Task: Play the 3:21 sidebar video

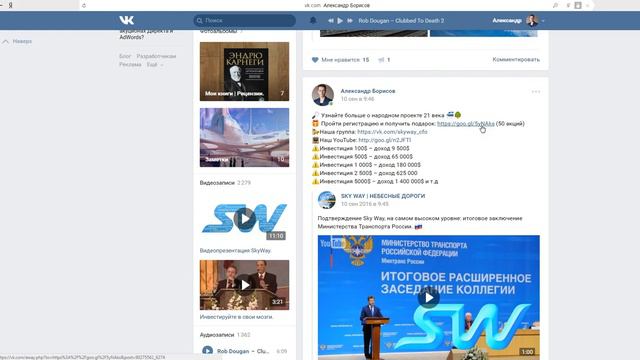Action: (x=244, y=285)
